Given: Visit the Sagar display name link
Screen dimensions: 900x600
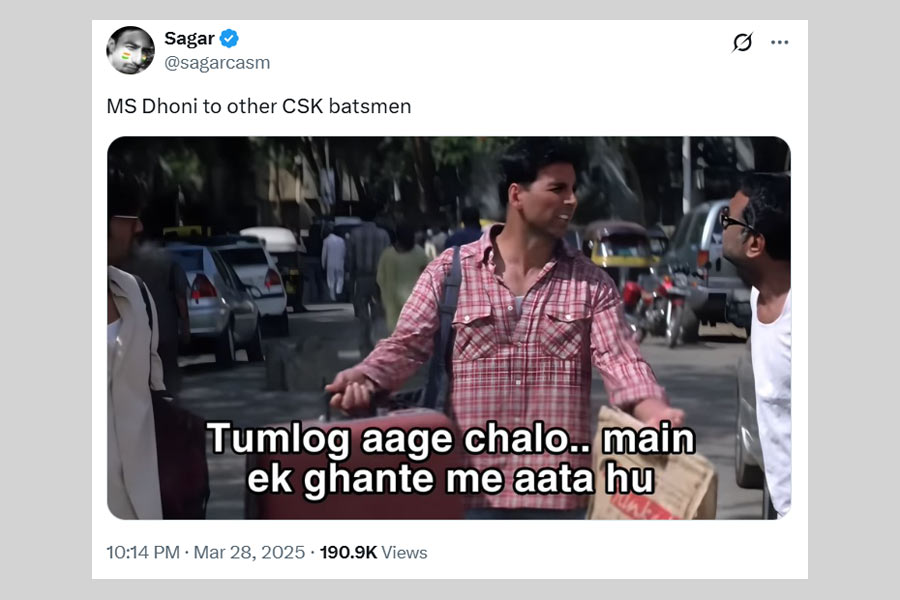Looking at the screenshot, I should point(189,38).
